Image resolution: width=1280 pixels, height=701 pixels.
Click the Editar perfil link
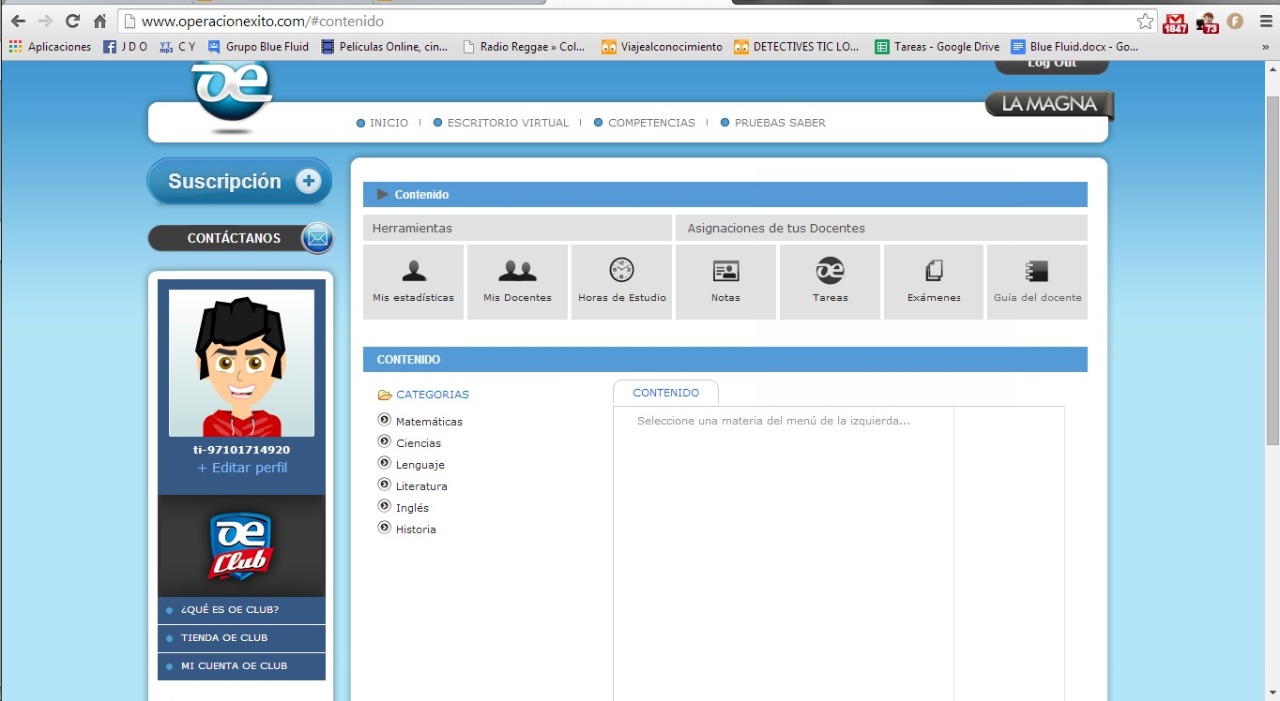[242, 468]
